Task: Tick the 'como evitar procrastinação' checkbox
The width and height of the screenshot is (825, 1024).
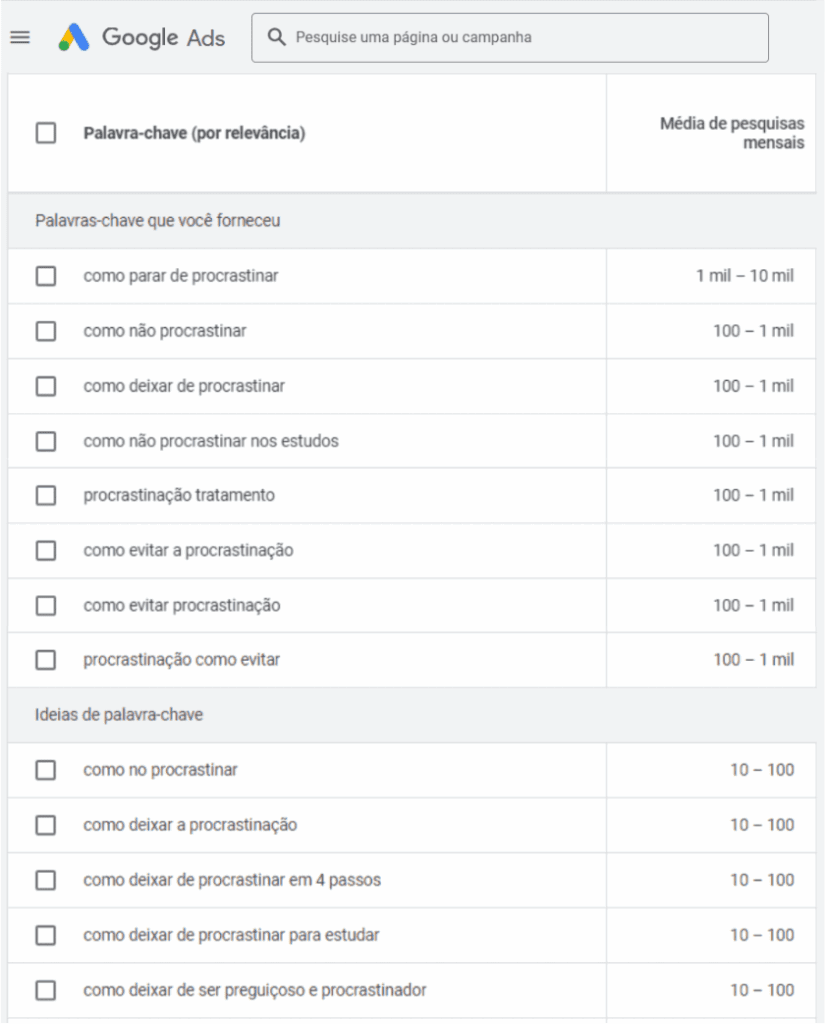Action: (46, 605)
